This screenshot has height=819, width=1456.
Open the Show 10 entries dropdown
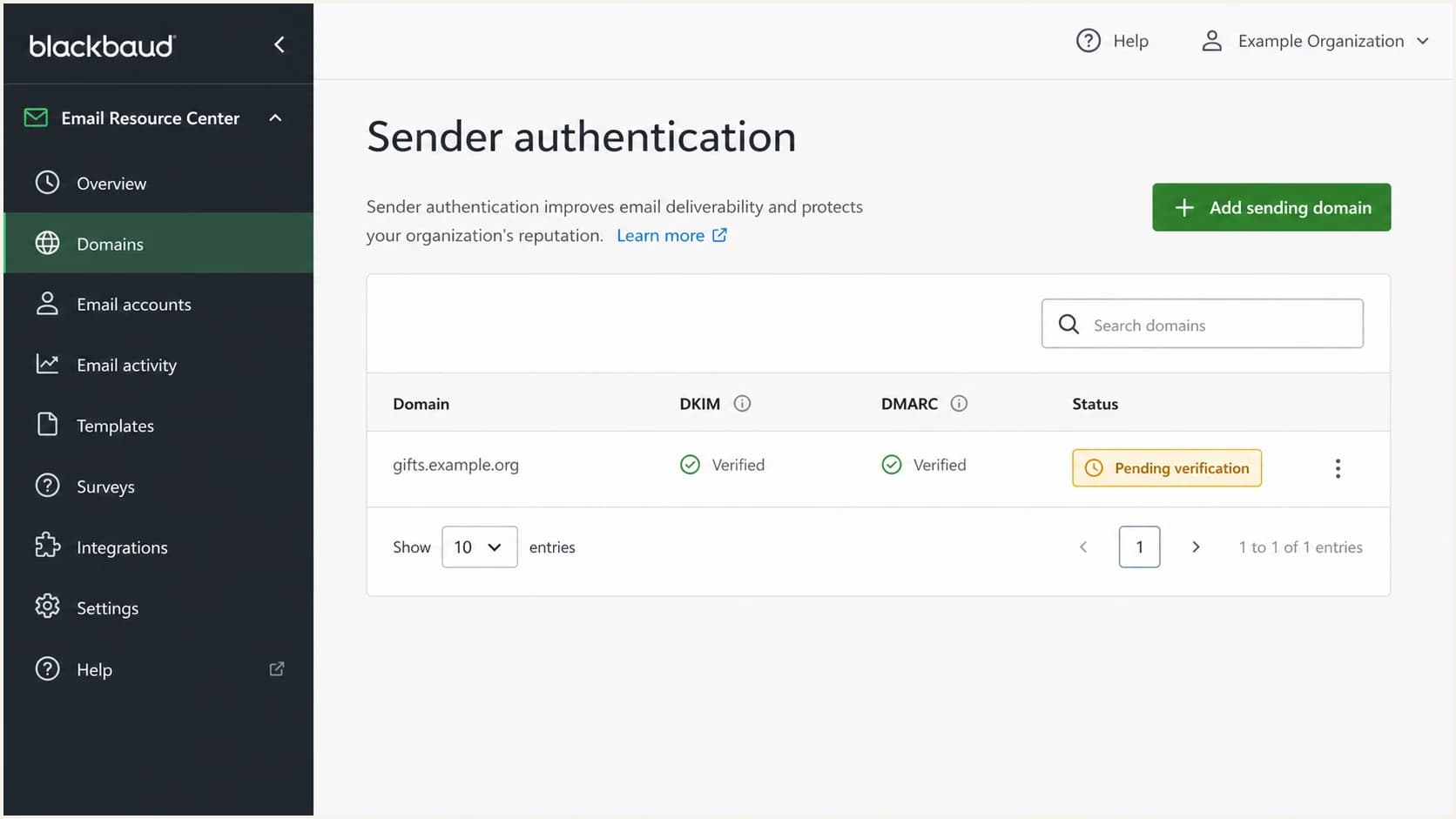click(479, 547)
